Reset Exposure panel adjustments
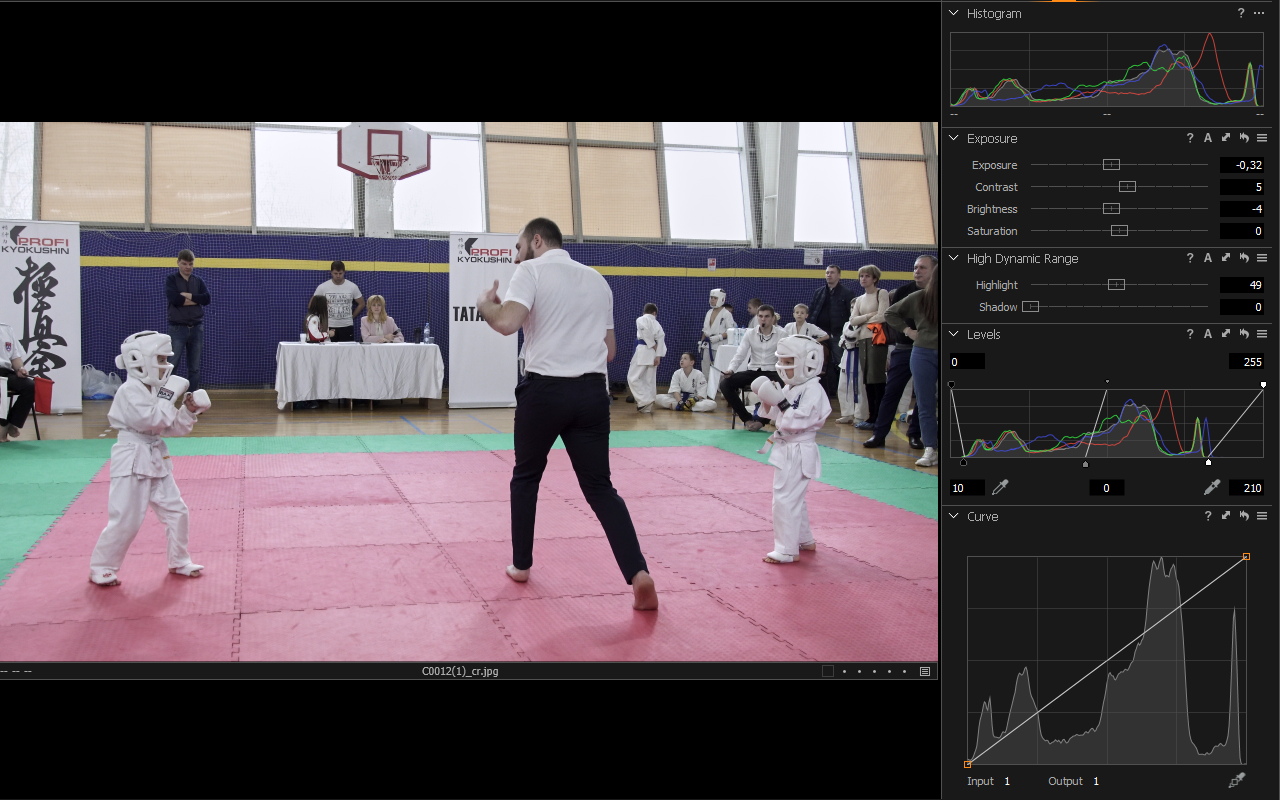Image resolution: width=1280 pixels, height=800 pixels. click(1244, 138)
